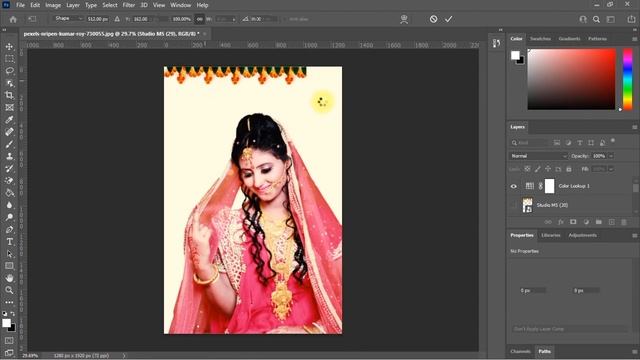Switch to the Adjustments tab
The height and width of the screenshot is (360, 640).
click(x=582, y=236)
